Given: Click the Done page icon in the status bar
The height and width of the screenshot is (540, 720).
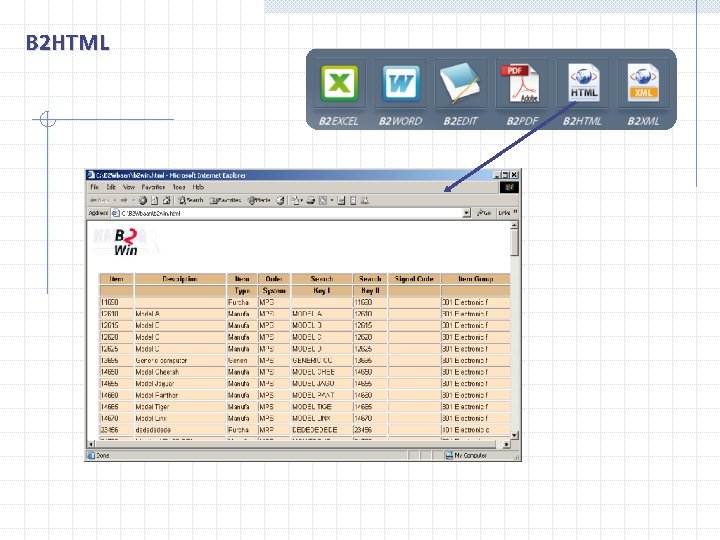Looking at the screenshot, I should pyautogui.click(x=91, y=456).
